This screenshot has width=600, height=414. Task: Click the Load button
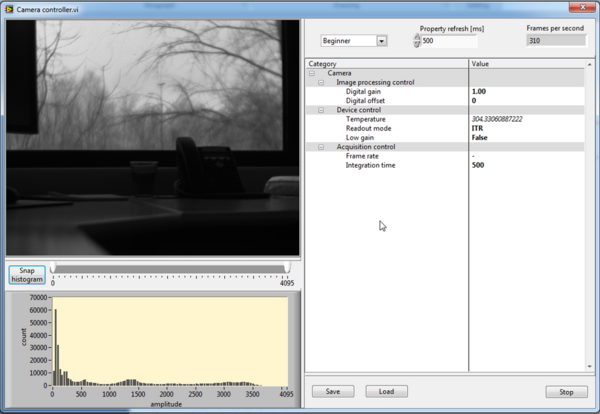[x=386, y=391]
